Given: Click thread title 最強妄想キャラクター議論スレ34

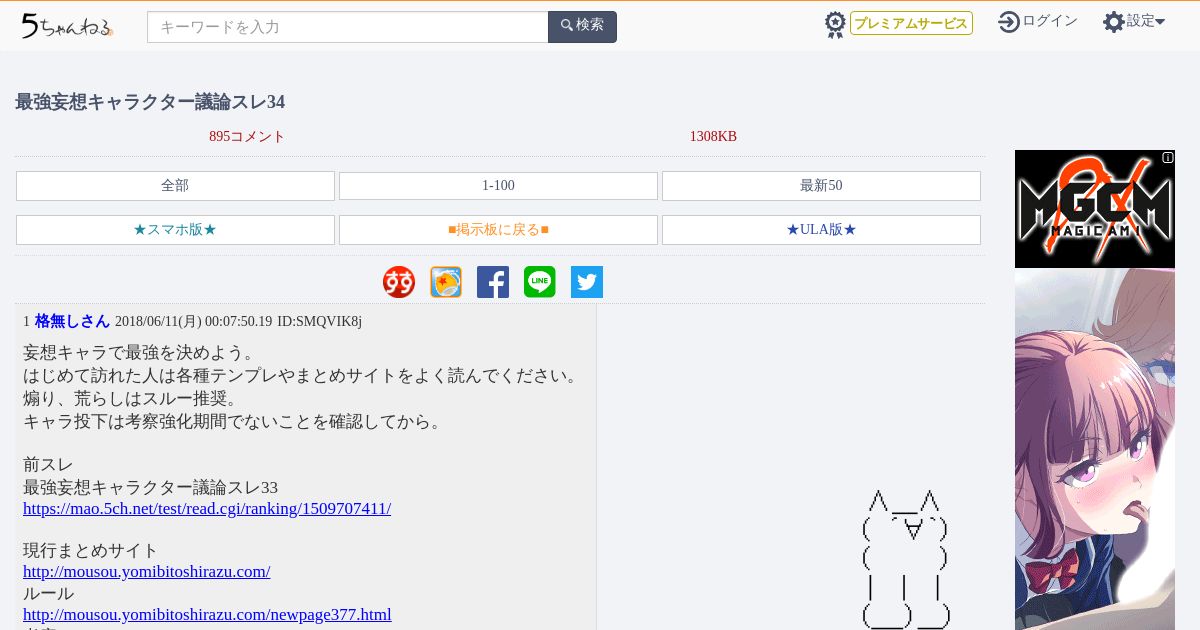Looking at the screenshot, I should [150, 102].
